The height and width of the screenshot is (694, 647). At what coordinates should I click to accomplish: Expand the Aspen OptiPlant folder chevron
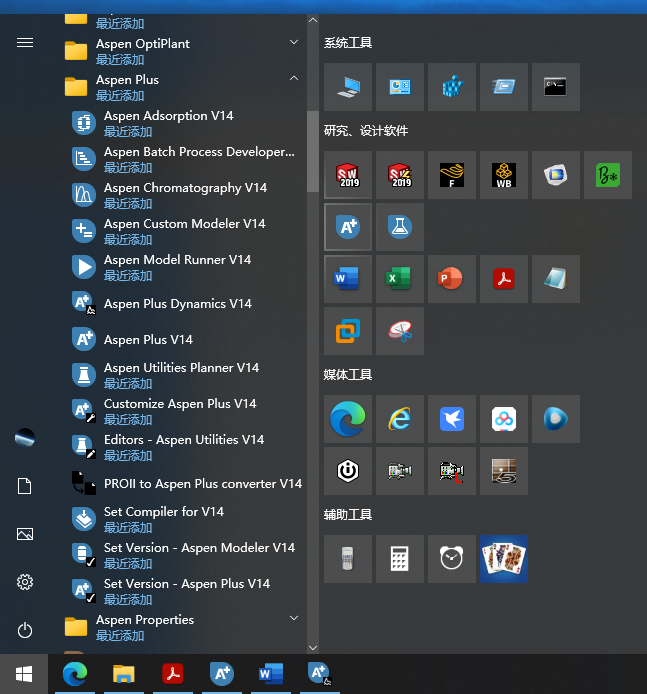click(x=294, y=42)
